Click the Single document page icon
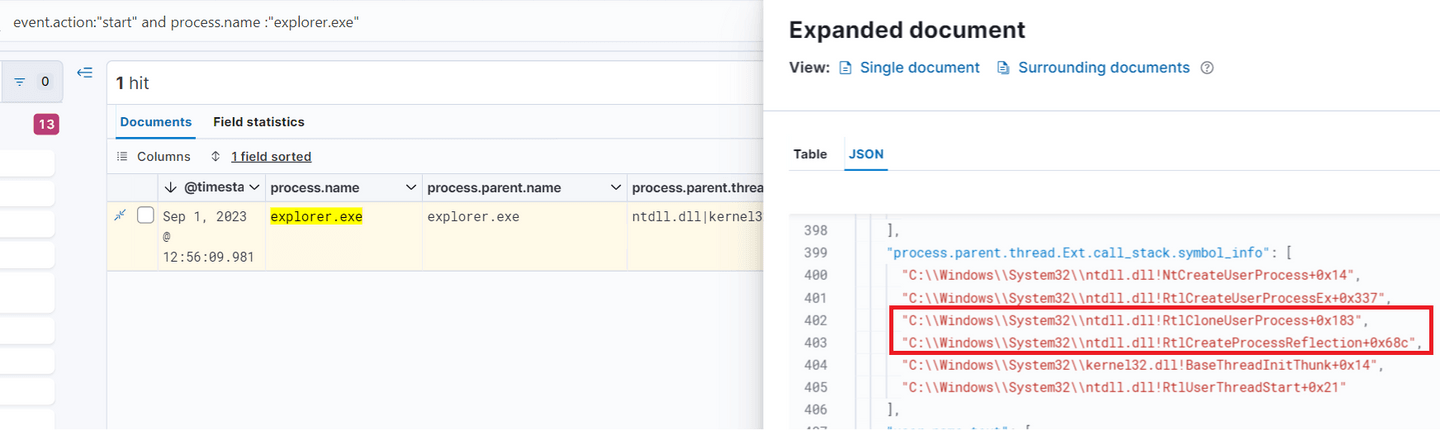Image resolution: width=1440 pixels, height=430 pixels. 845,68
